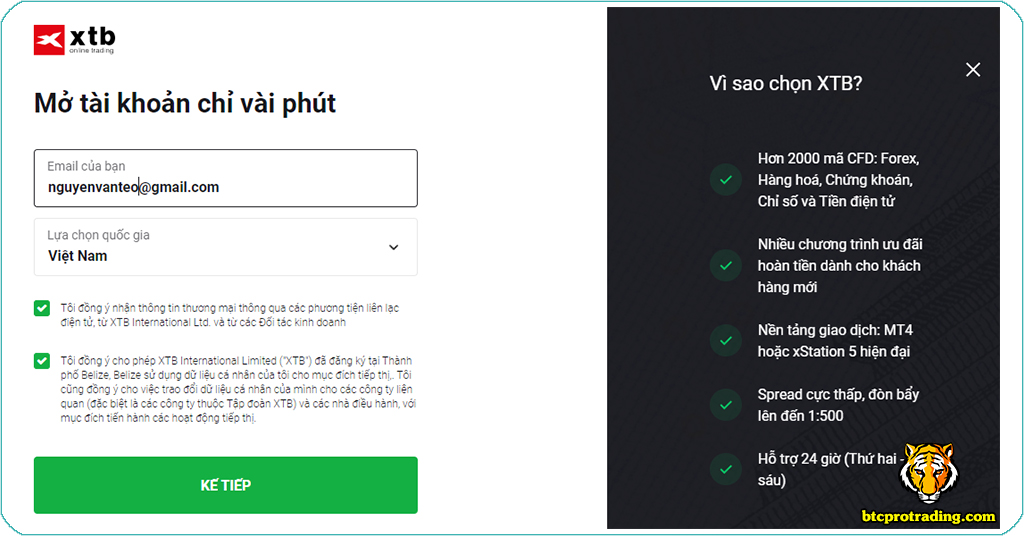The width and height of the screenshot is (1024, 536).
Task: Click checkmark icon beside Nền tảng giao dịch
Action: coord(725,340)
